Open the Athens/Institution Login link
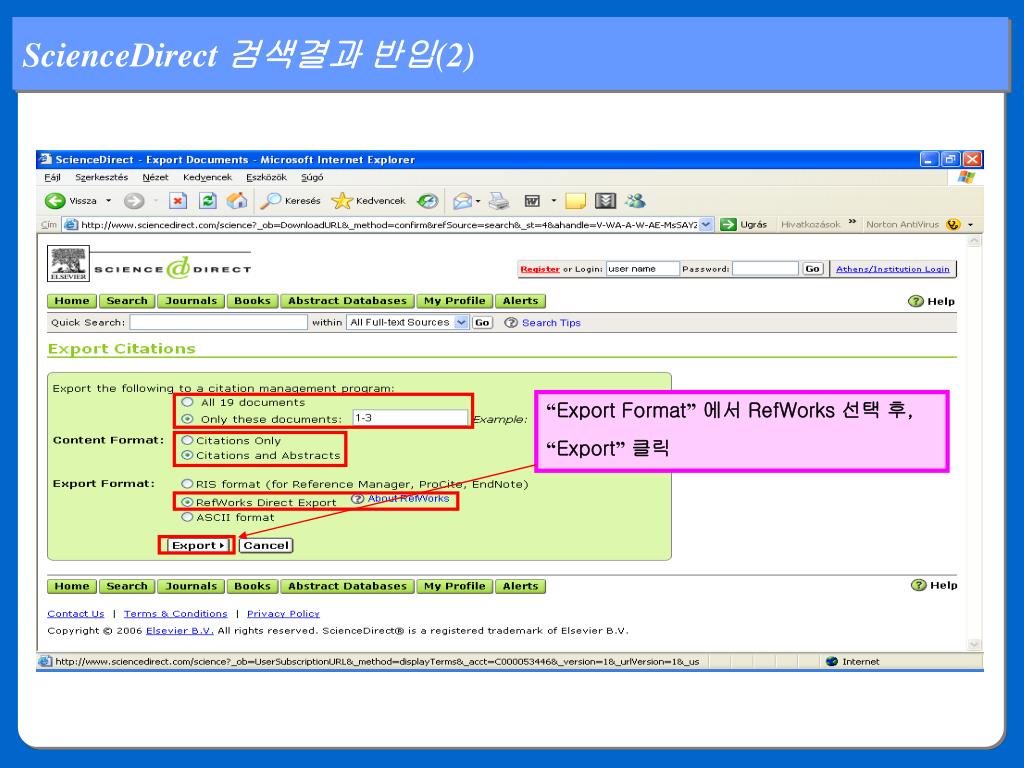1024x768 pixels. click(893, 269)
